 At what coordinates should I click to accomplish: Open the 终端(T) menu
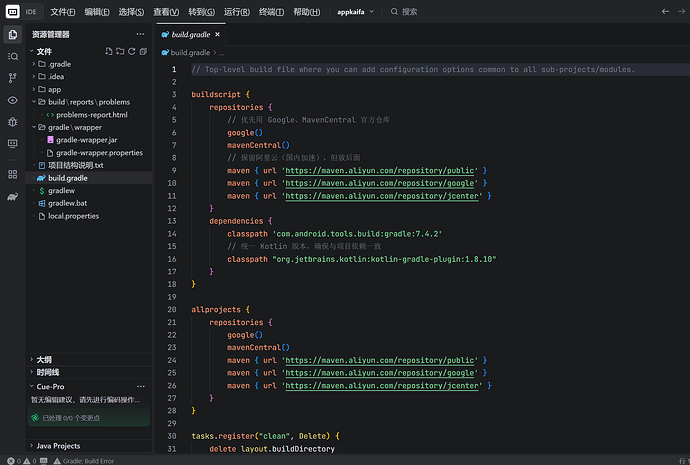(272, 12)
